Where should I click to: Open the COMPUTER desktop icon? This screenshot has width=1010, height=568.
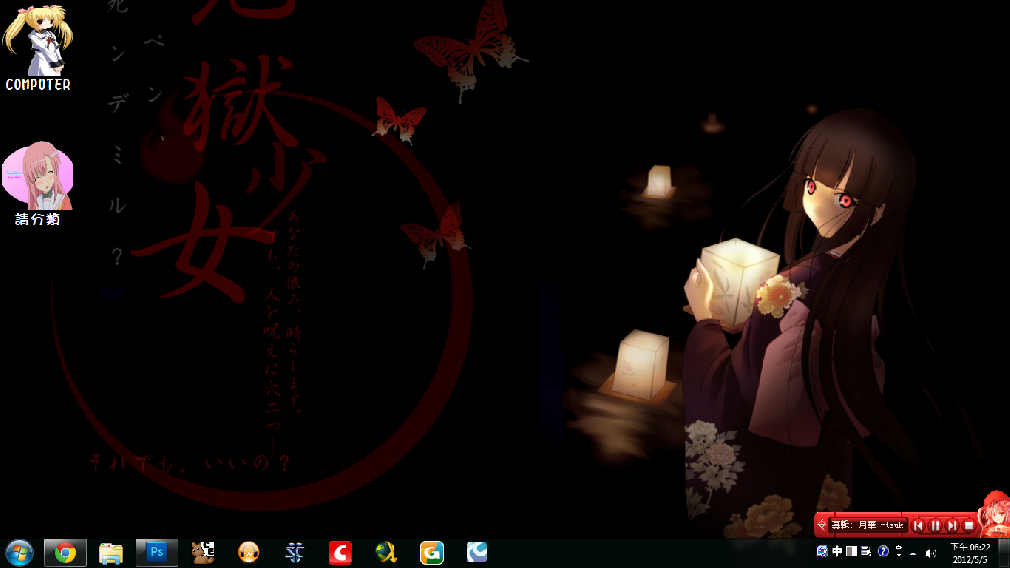coord(37,48)
